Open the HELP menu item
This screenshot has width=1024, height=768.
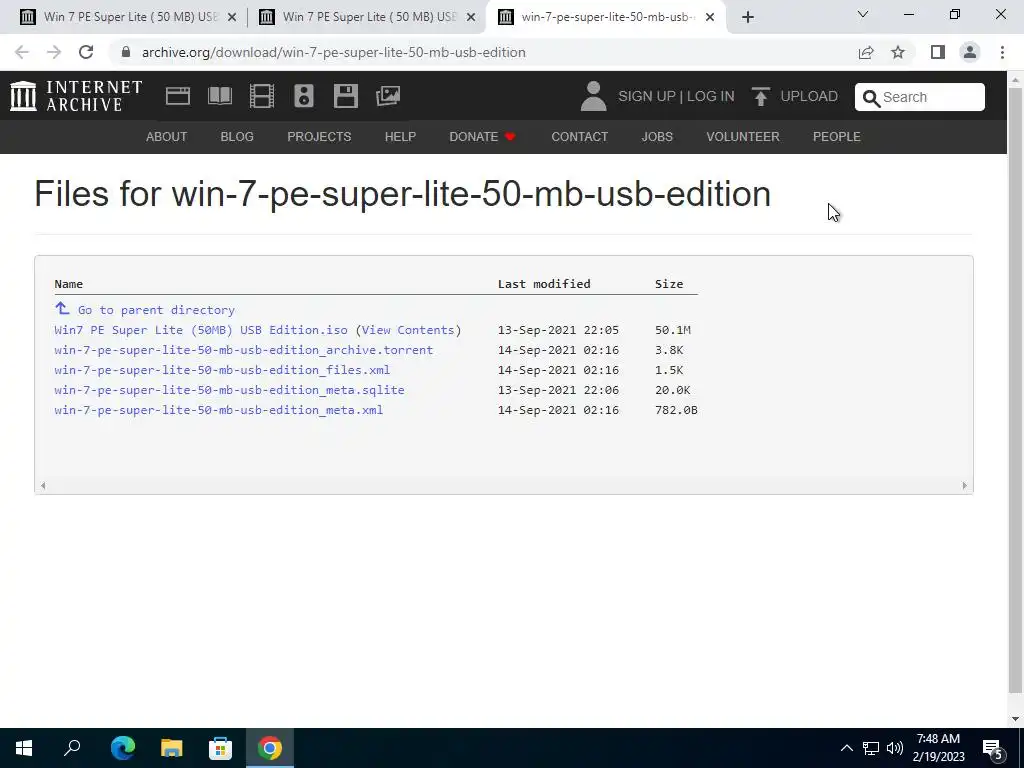400,136
